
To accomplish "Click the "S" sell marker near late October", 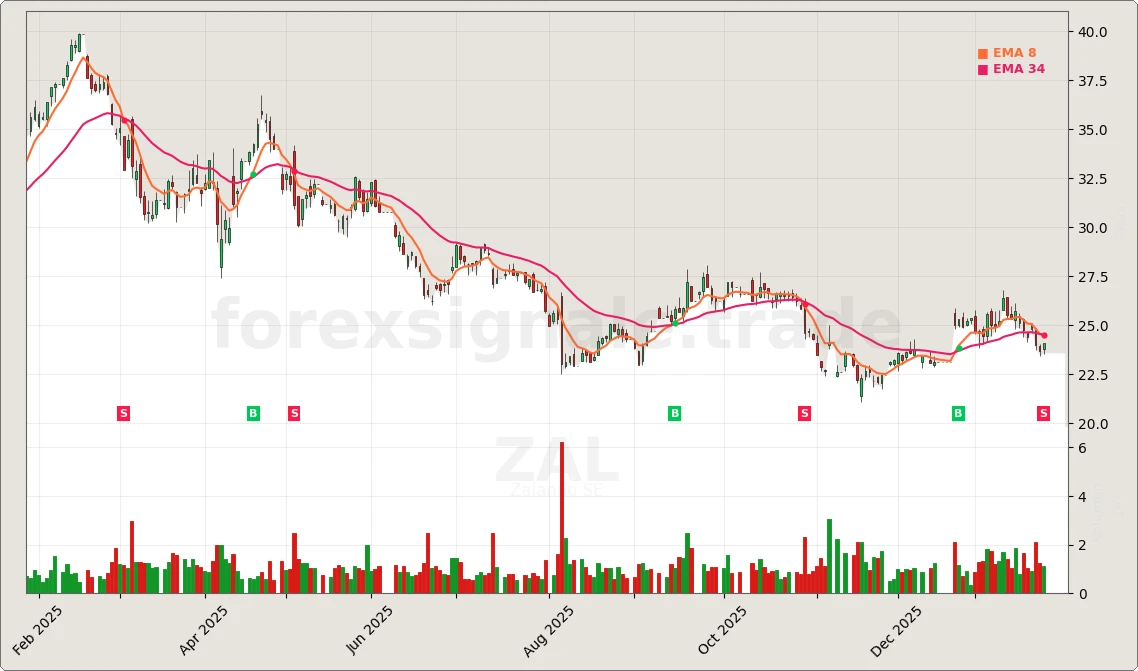I will point(804,412).
